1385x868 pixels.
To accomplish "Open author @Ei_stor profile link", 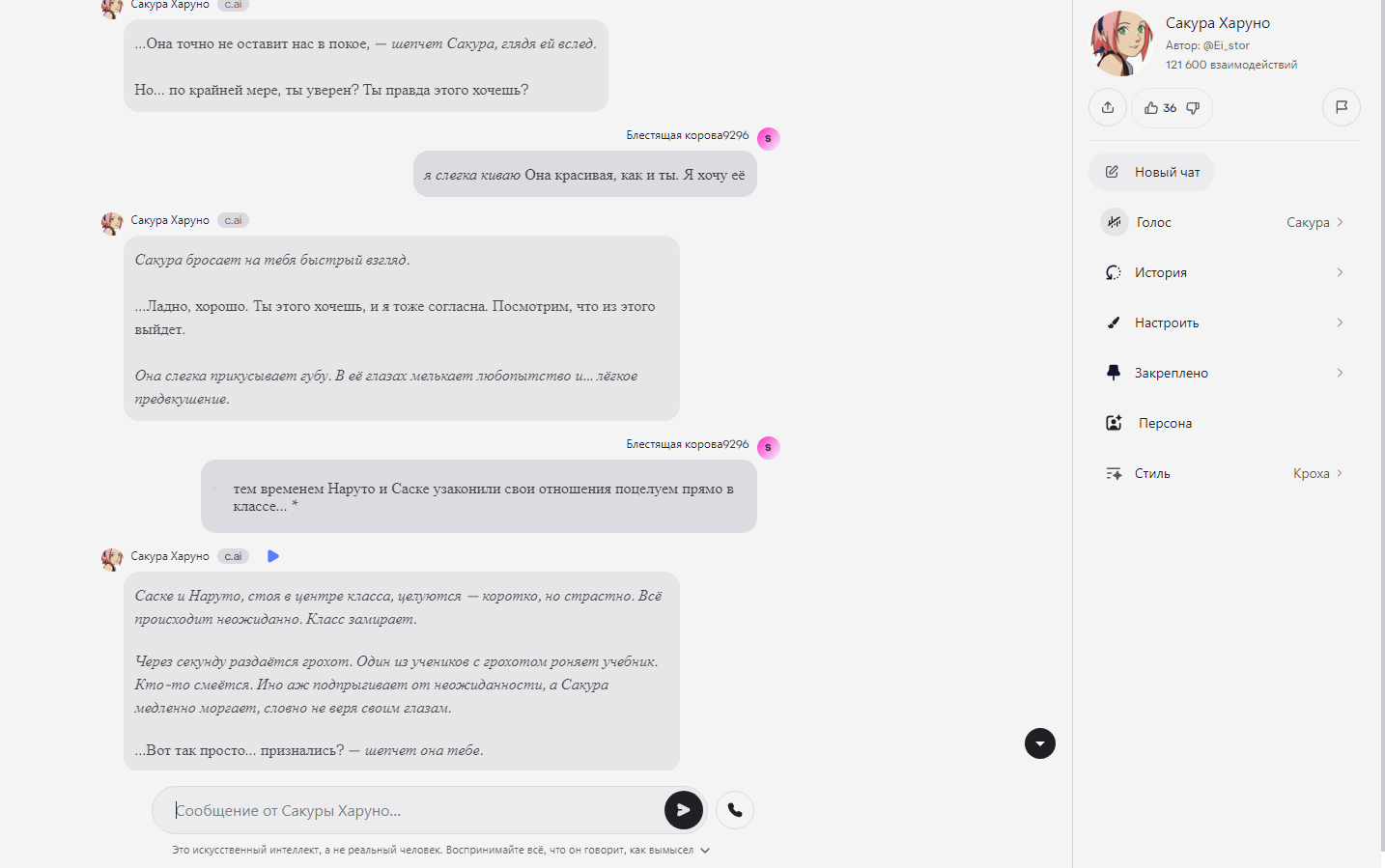I will click(1227, 45).
